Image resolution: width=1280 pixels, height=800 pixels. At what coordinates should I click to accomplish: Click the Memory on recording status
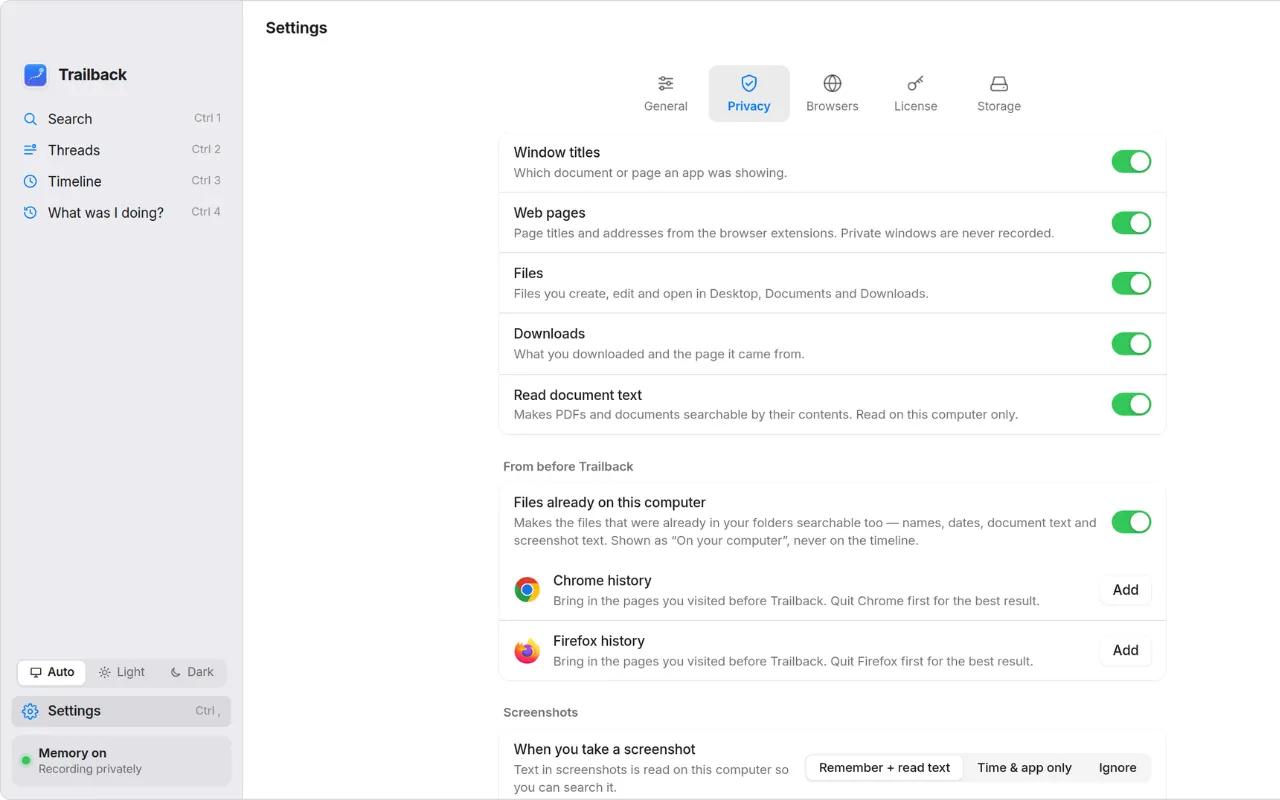121,761
